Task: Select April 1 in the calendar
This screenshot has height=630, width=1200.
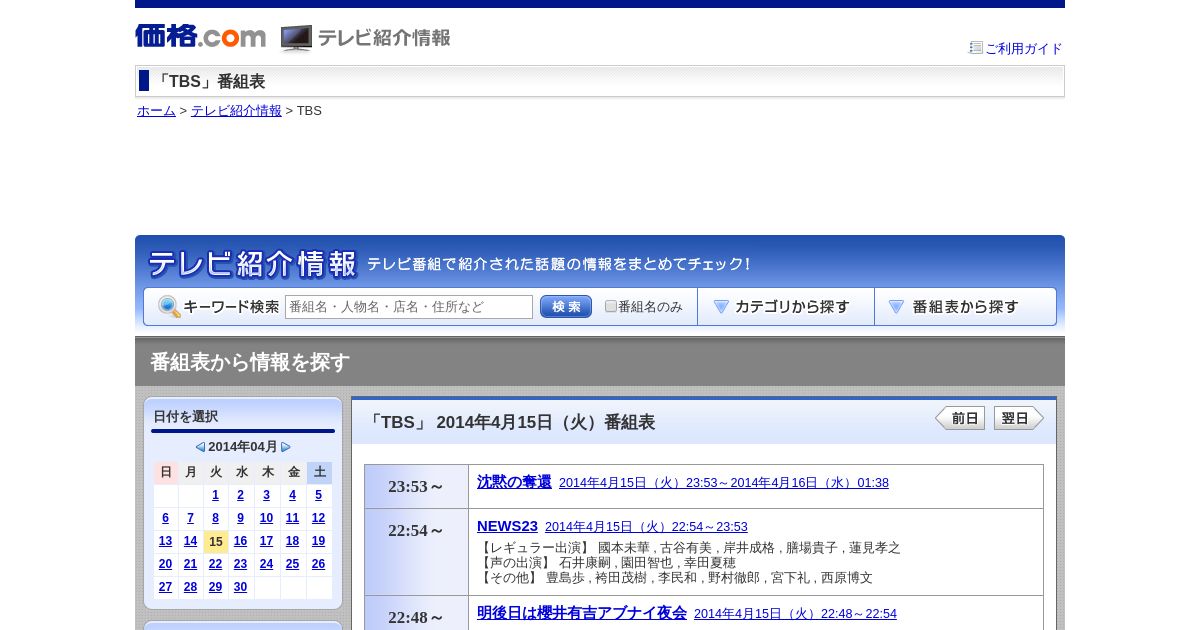Action: [x=215, y=495]
